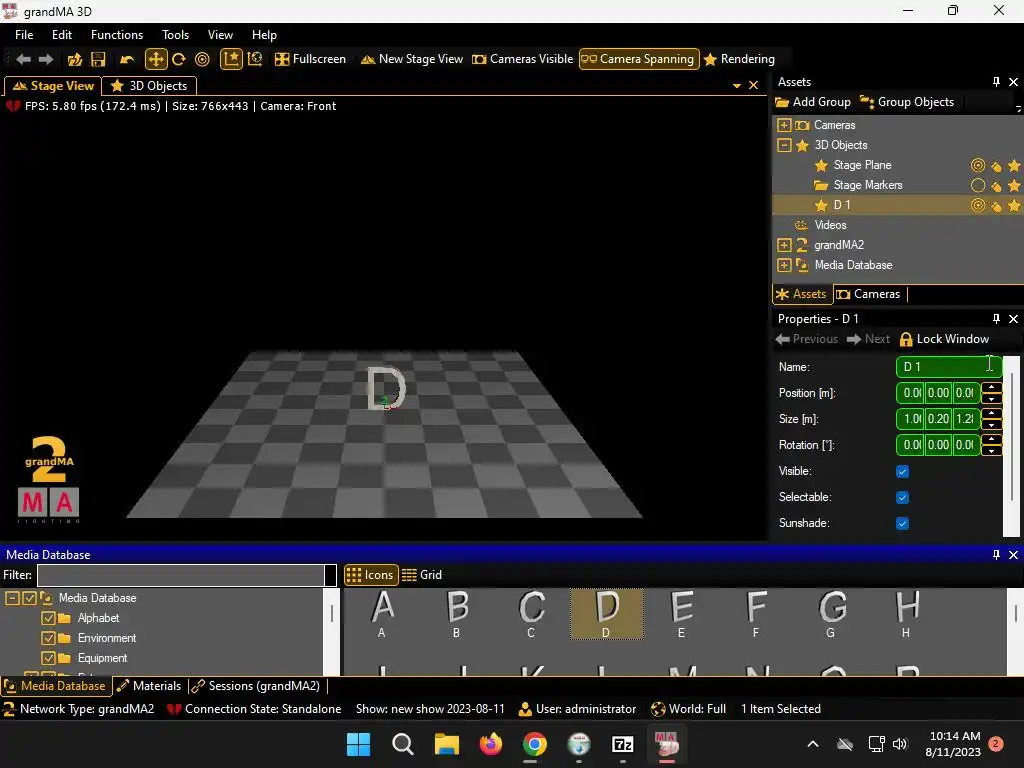The image size is (1024, 768).
Task: Uncheck the Selectable checkbox
Action: point(903,498)
